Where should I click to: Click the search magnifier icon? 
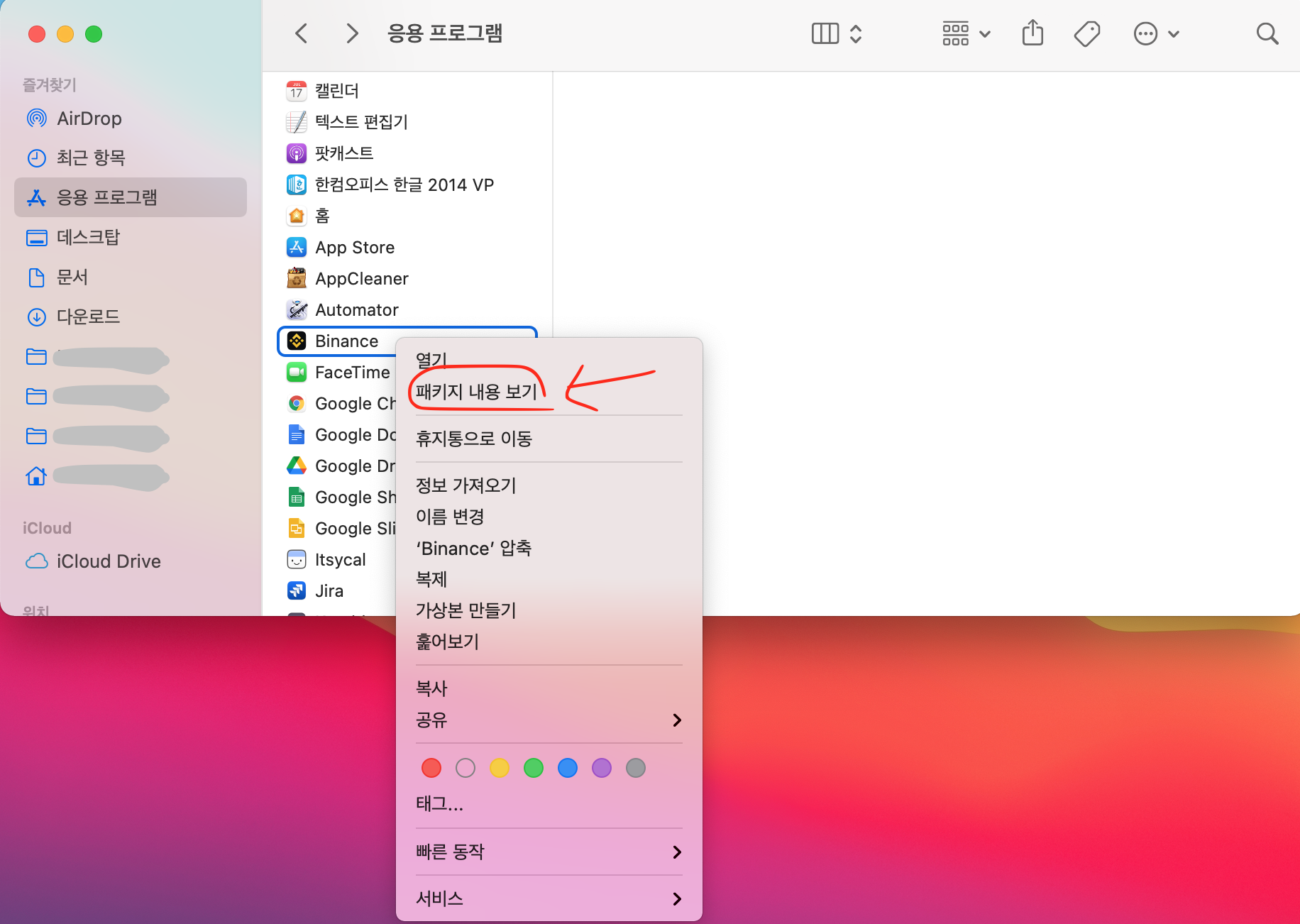pyautogui.click(x=1267, y=33)
